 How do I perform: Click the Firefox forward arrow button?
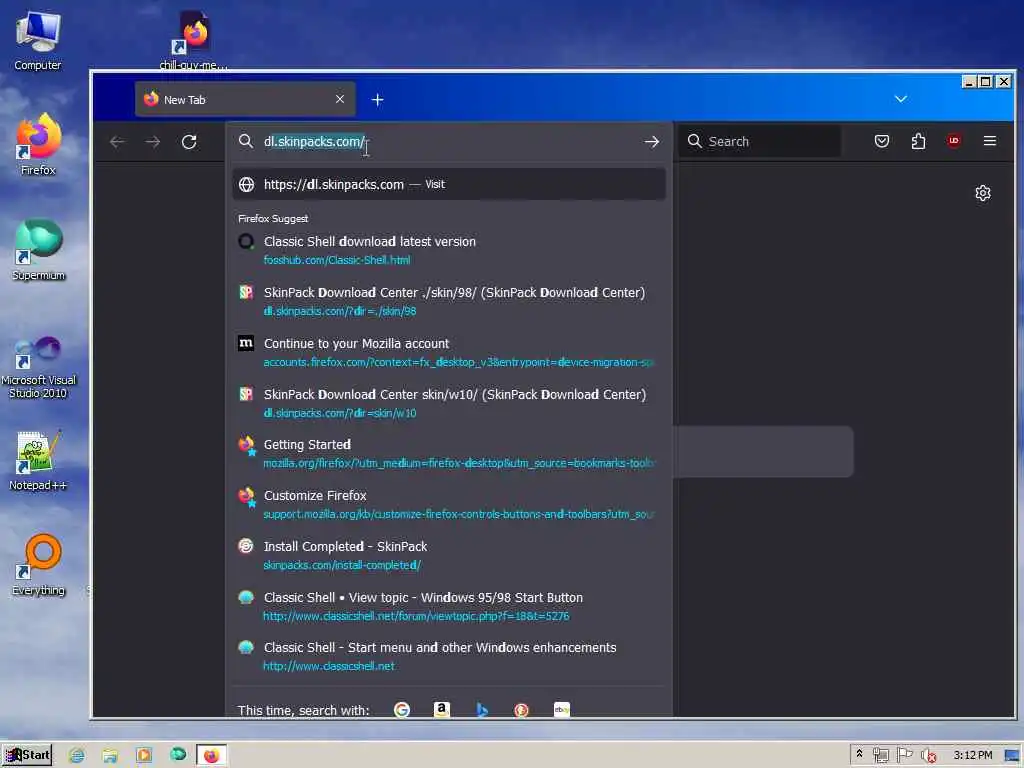click(153, 142)
